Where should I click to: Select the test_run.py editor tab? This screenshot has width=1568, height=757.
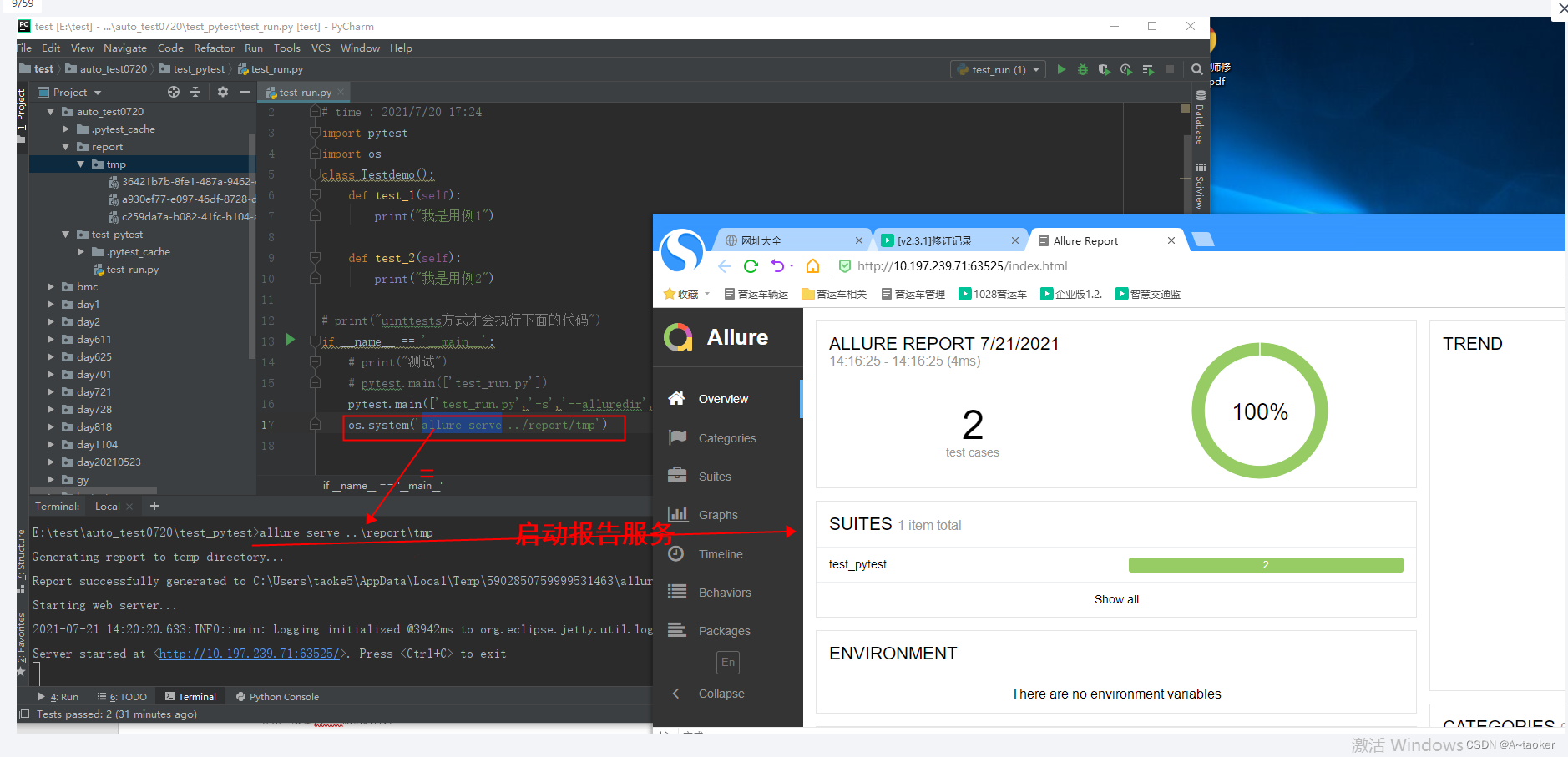tap(305, 93)
